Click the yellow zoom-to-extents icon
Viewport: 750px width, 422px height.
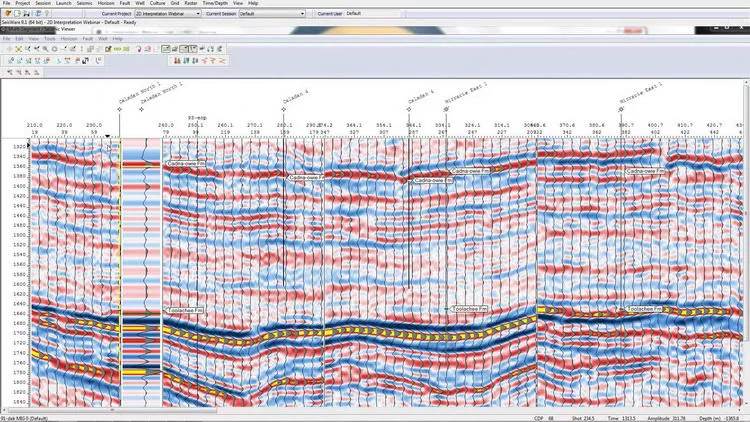[19, 49]
